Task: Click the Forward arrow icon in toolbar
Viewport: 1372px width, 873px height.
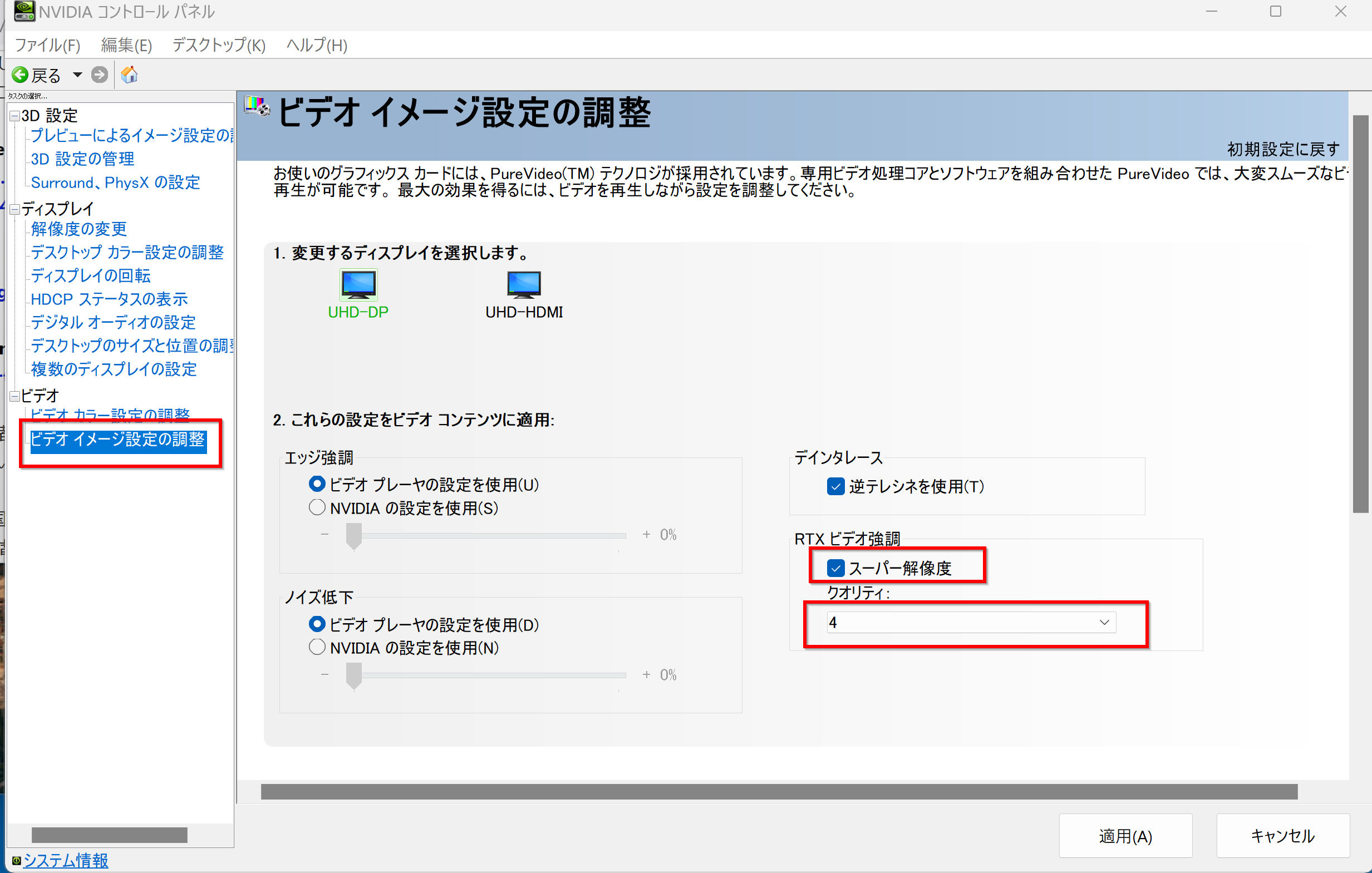Action: (x=100, y=75)
